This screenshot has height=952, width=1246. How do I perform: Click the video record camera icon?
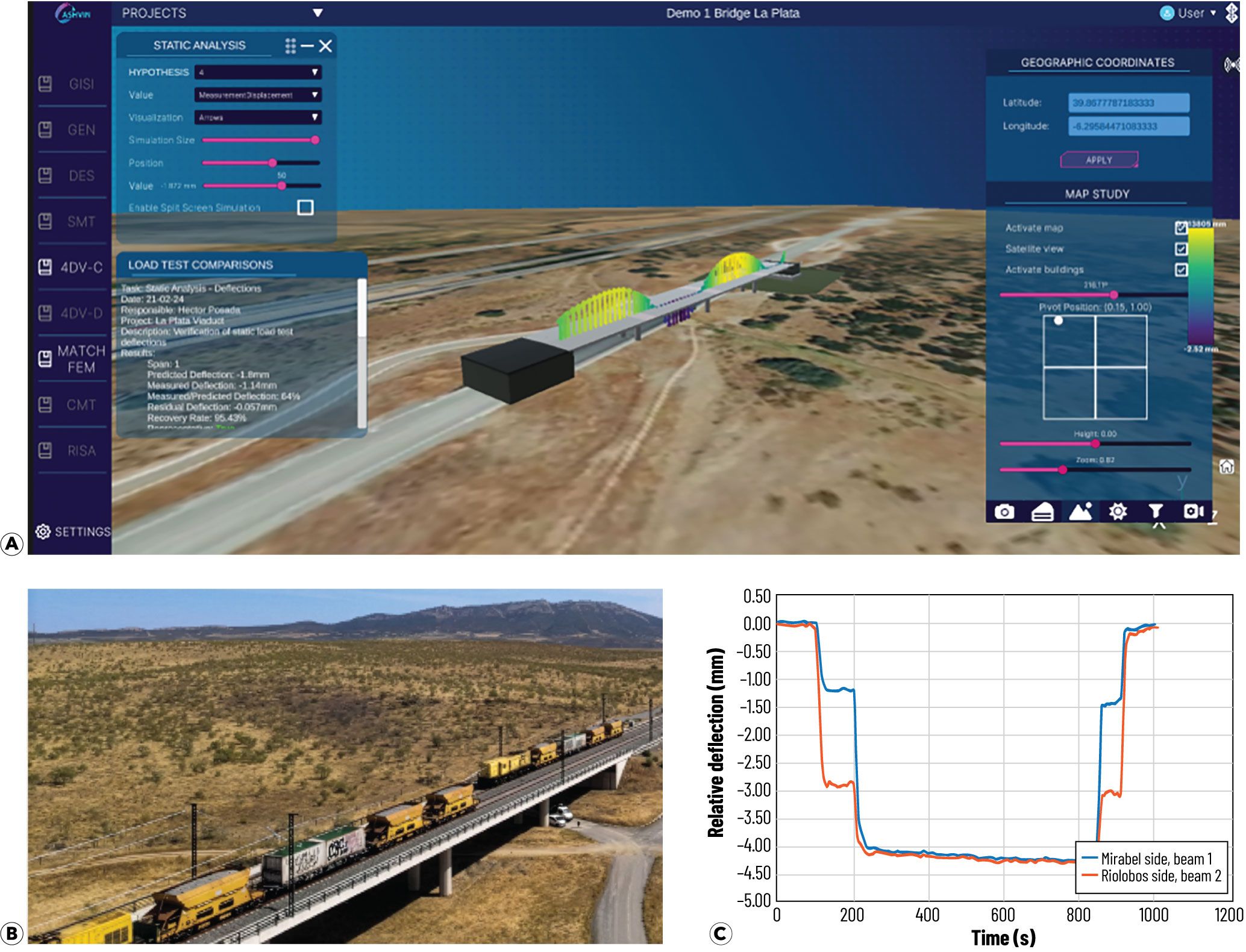(x=1194, y=512)
